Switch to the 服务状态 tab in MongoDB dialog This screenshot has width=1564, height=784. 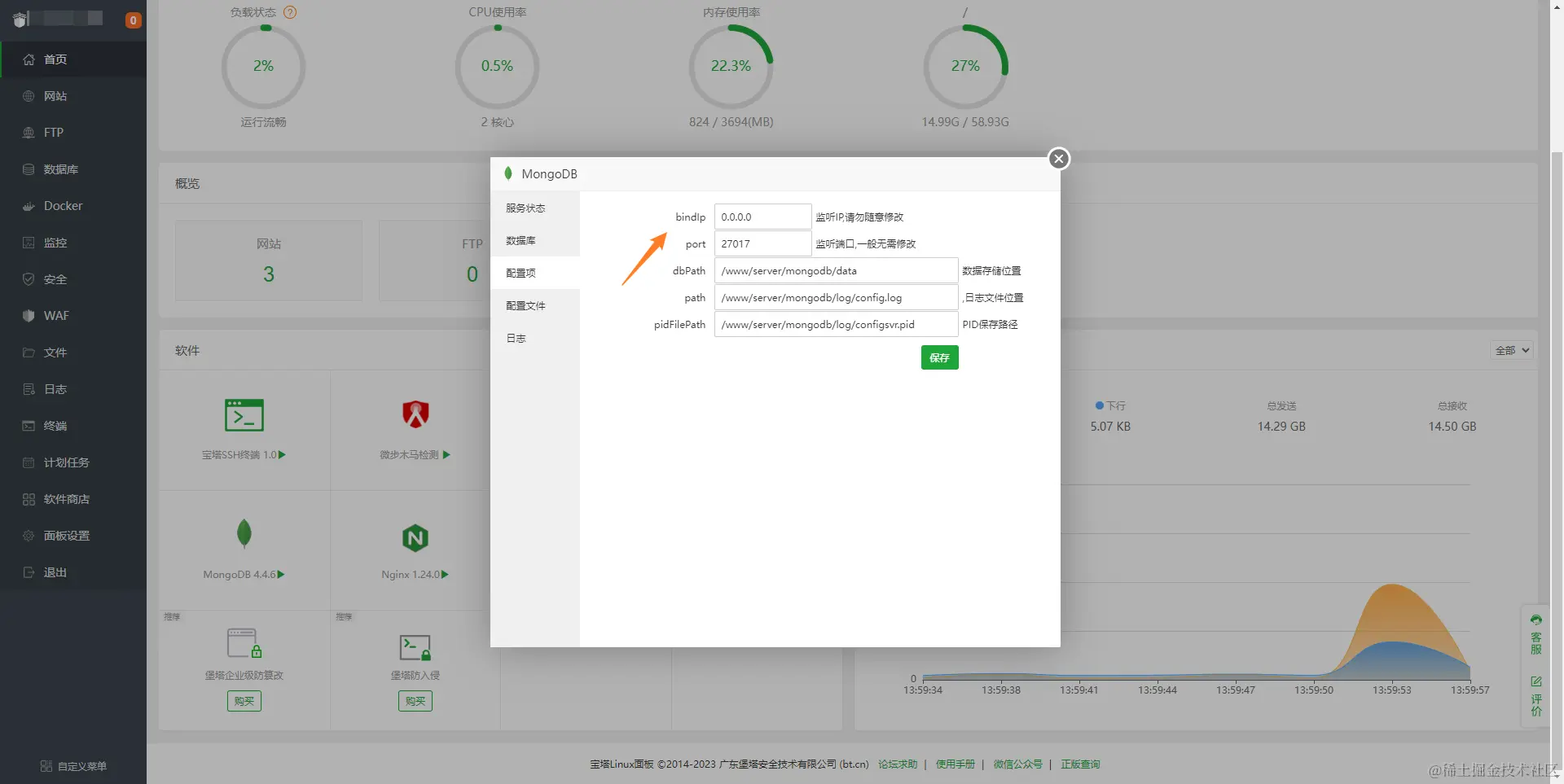pos(535,208)
